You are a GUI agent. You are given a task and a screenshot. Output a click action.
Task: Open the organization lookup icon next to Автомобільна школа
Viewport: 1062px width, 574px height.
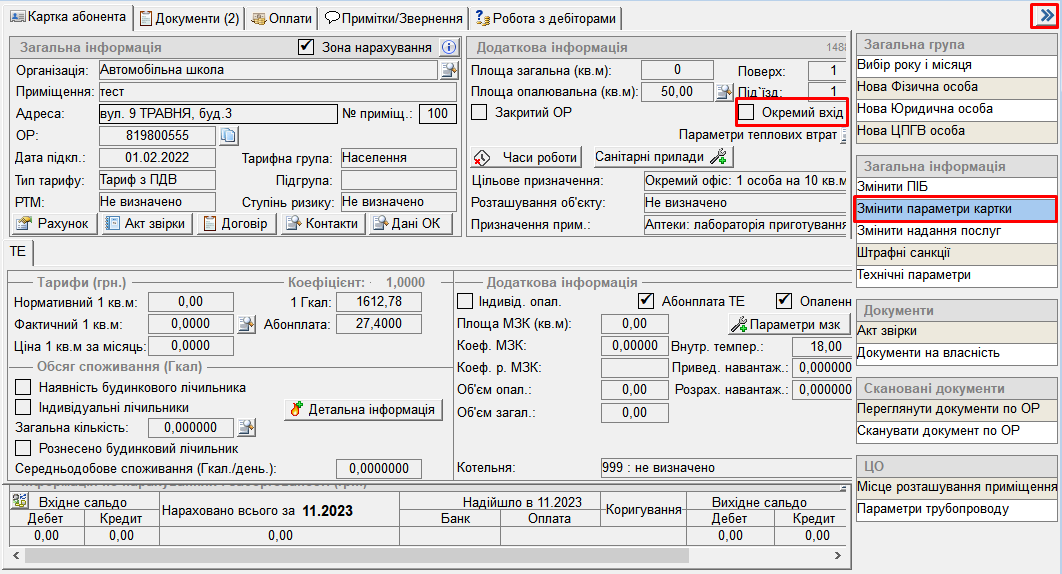pos(449,70)
